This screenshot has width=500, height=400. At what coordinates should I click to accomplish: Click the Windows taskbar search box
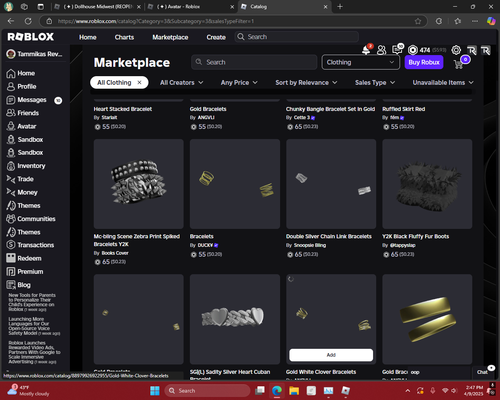click(207, 391)
